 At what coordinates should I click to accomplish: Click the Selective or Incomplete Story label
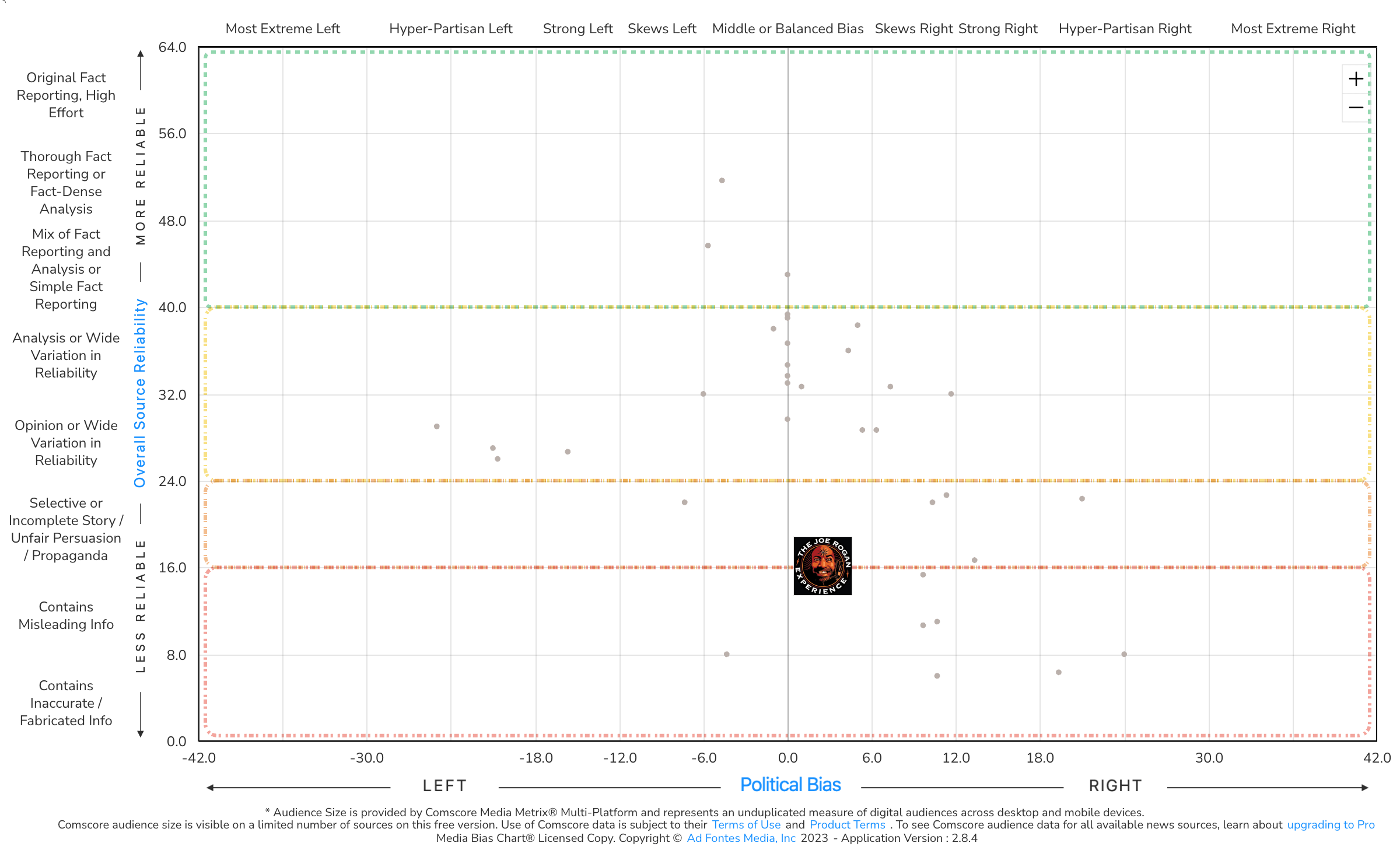[x=66, y=529]
